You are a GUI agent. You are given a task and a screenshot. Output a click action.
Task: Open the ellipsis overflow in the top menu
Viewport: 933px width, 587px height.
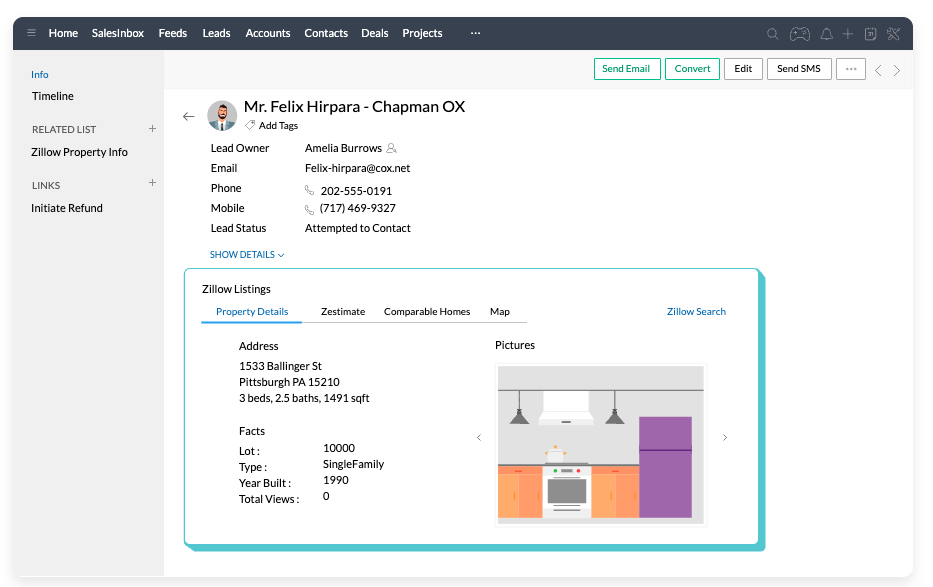(x=474, y=33)
